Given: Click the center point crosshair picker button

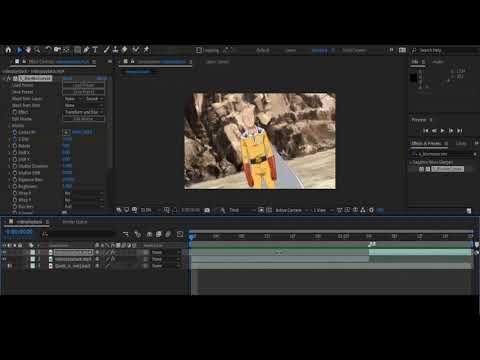Looking at the screenshot, I should tap(66, 132).
